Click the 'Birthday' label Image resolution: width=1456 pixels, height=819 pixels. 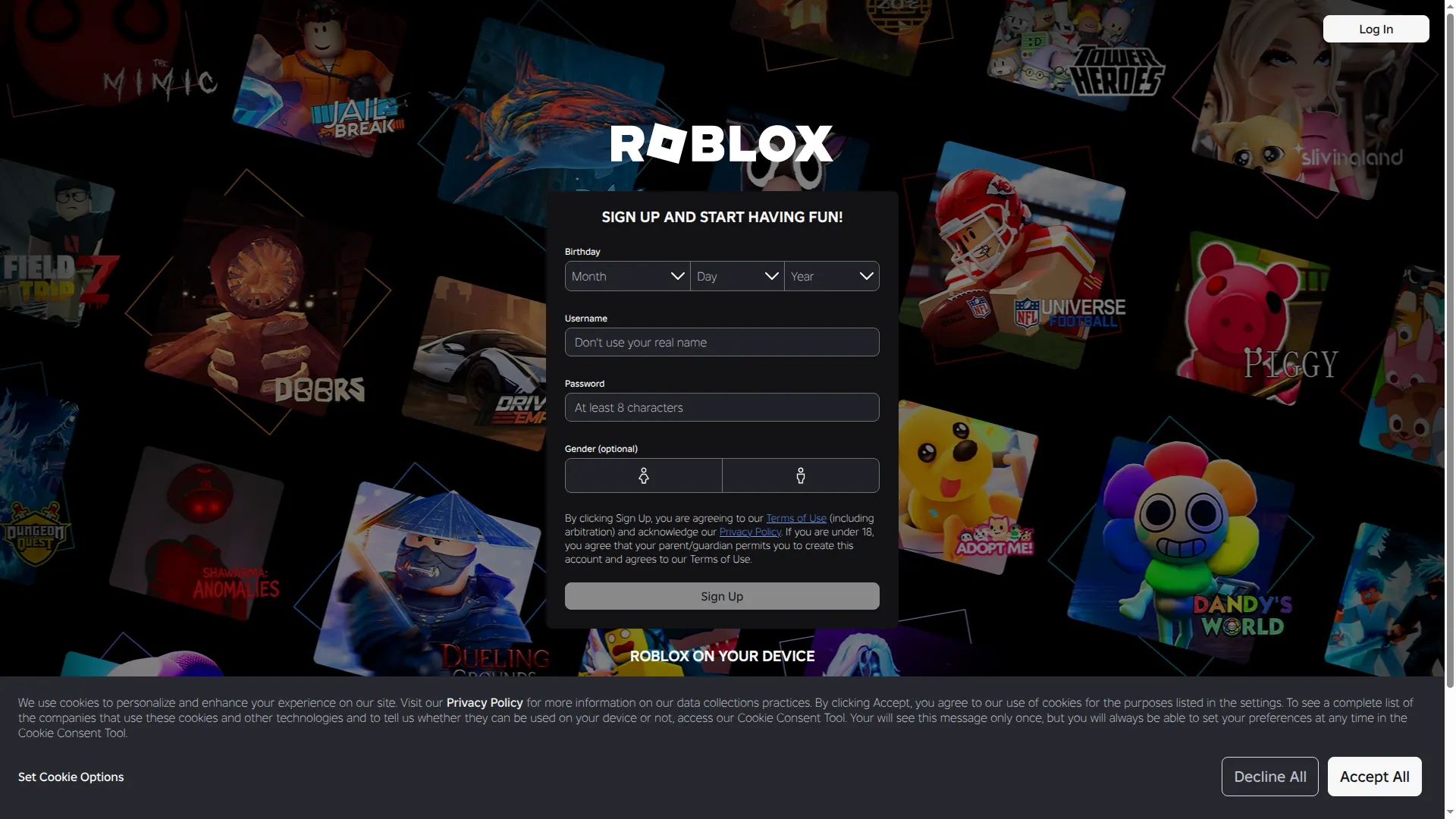pos(582,252)
